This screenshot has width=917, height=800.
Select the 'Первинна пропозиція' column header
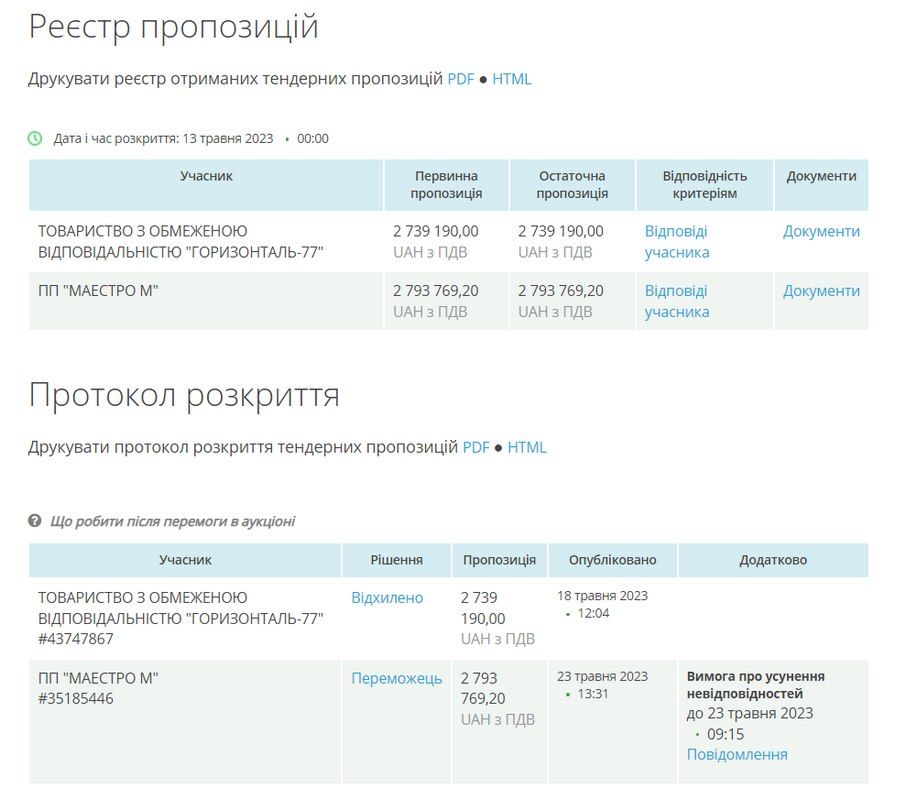tap(444, 184)
